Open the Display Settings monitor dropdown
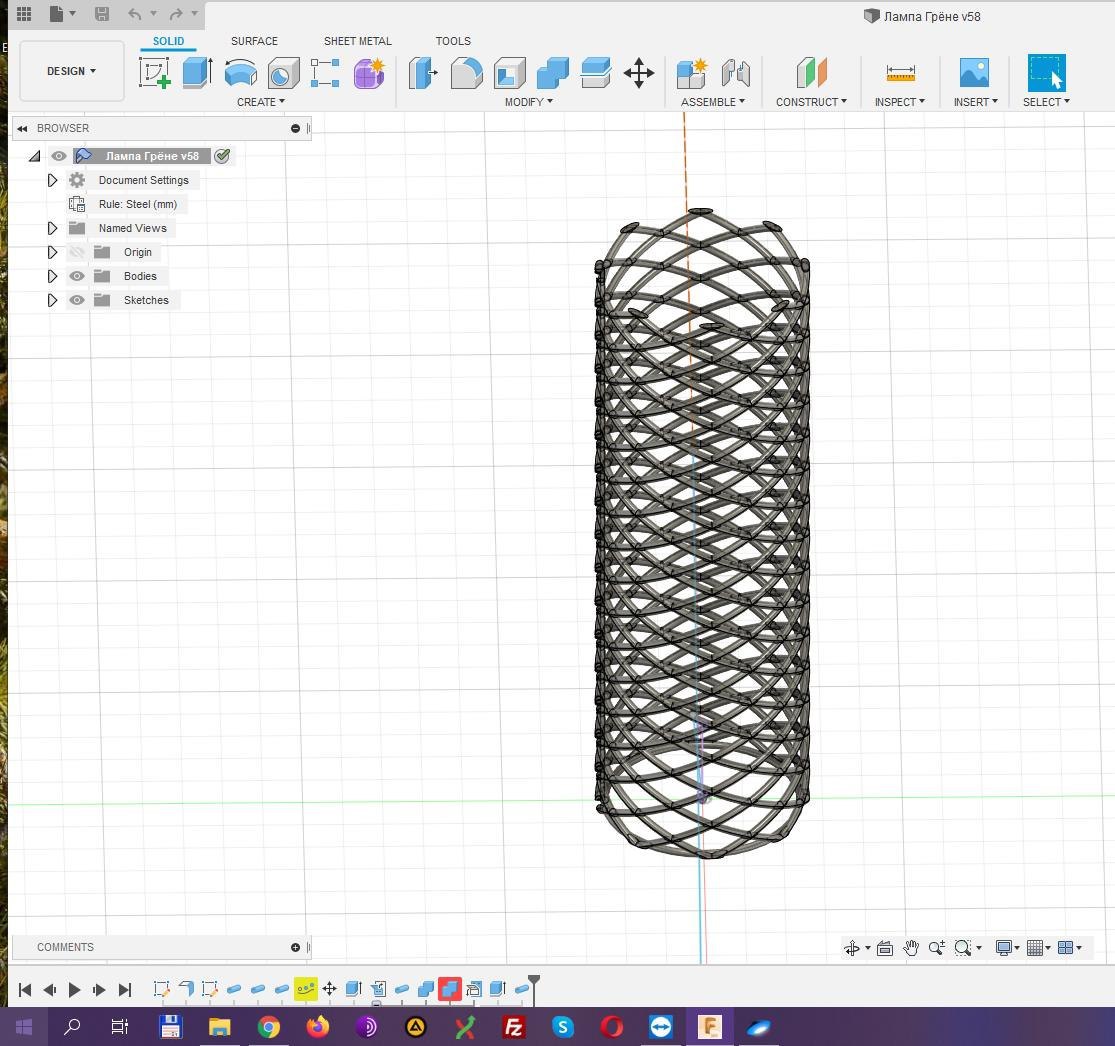1115x1046 pixels. [1008, 948]
